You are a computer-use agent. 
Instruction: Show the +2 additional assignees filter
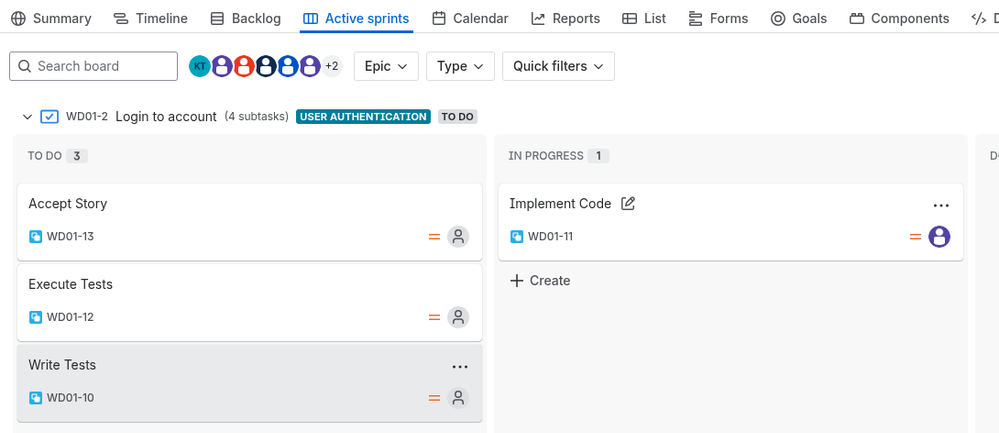[332, 66]
